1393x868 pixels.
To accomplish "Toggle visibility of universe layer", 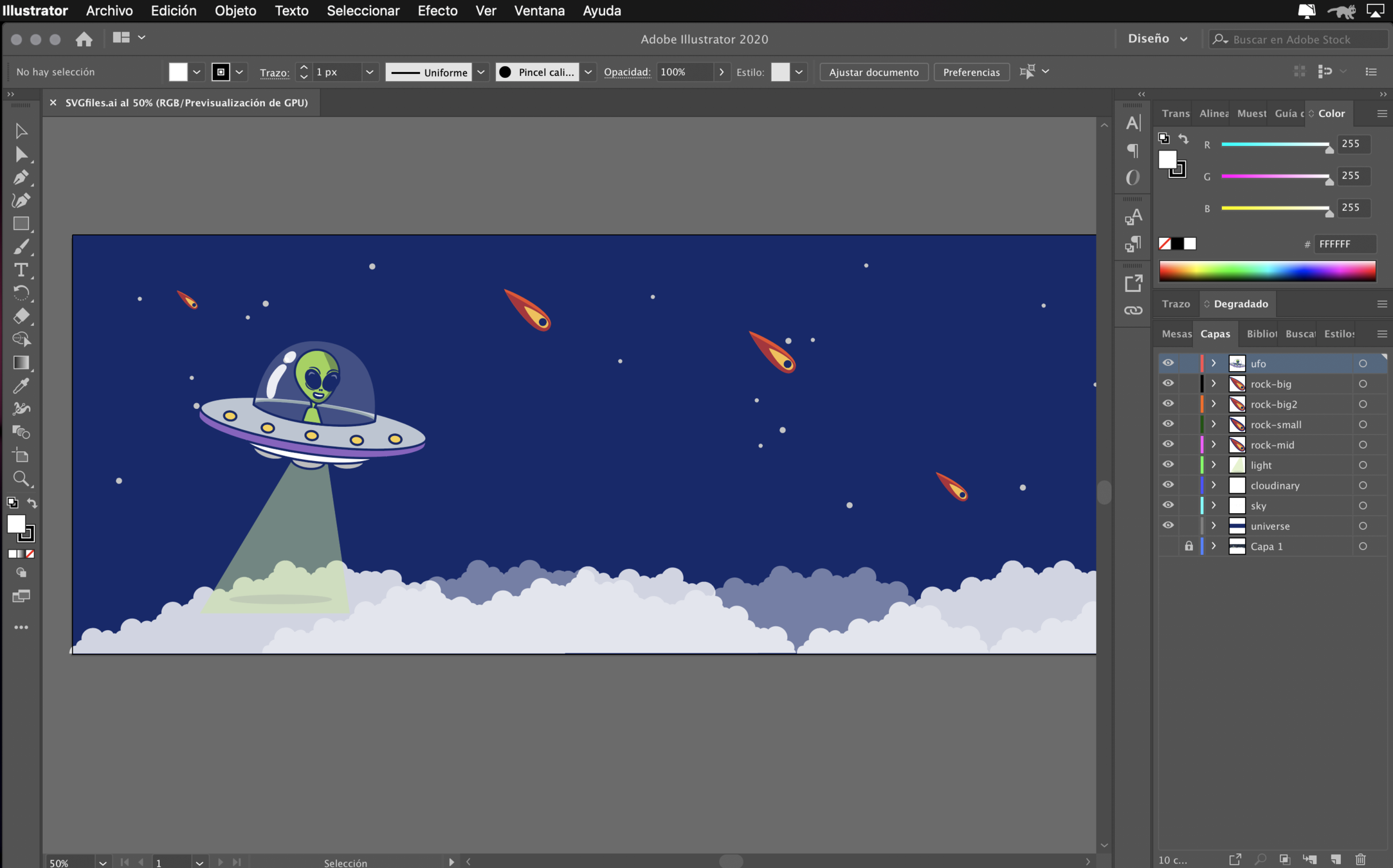I will point(1168,526).
